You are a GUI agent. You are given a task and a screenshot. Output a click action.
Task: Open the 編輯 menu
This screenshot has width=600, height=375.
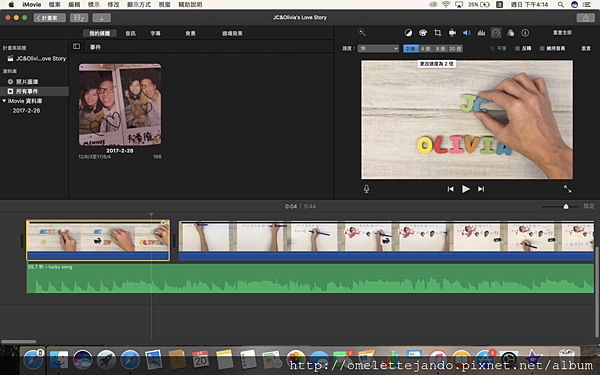point(74,5)
